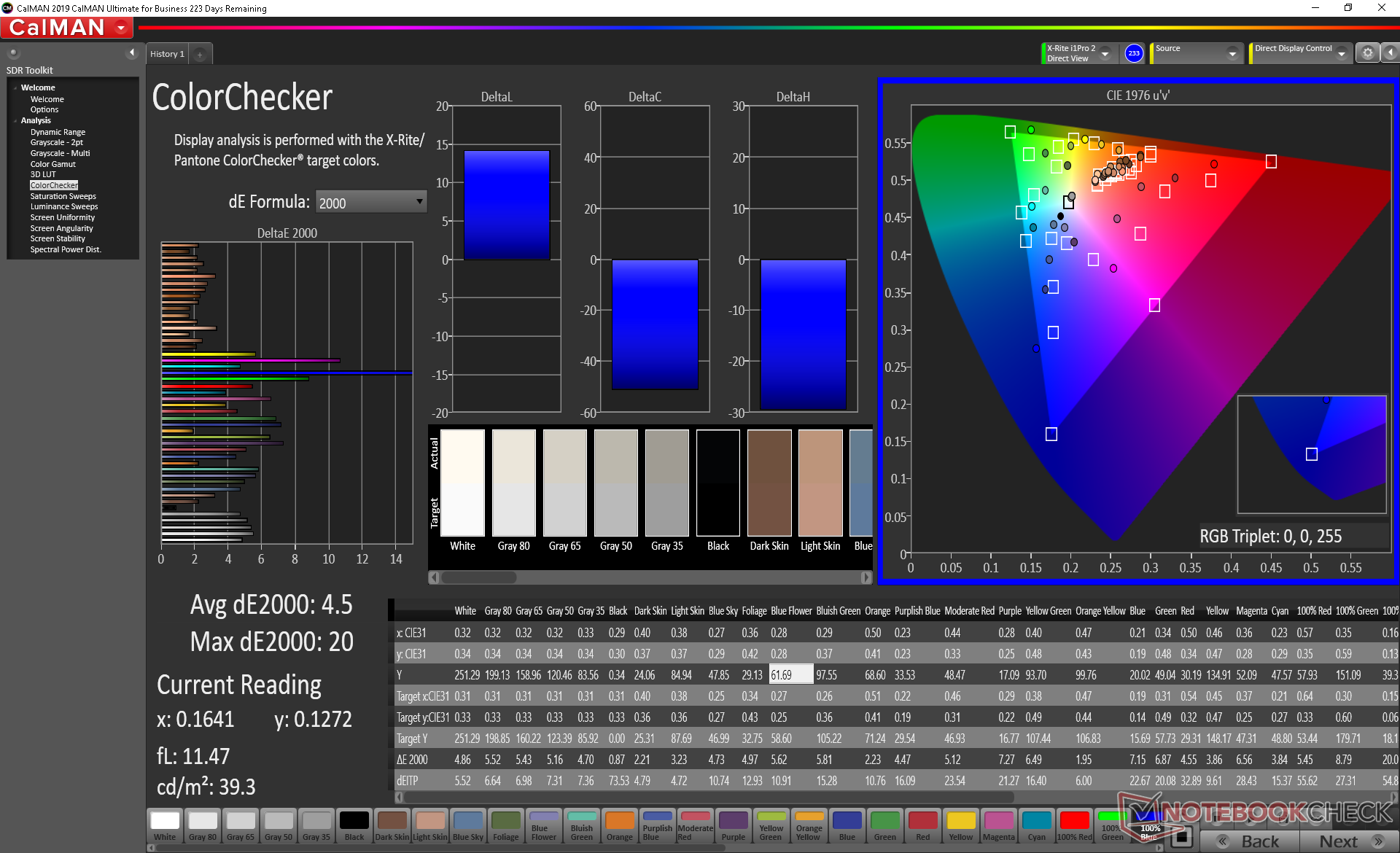Viewport: 1400px width, 853px height.
Task: Click the stop measurement square icon
Action: (1181, 836)
